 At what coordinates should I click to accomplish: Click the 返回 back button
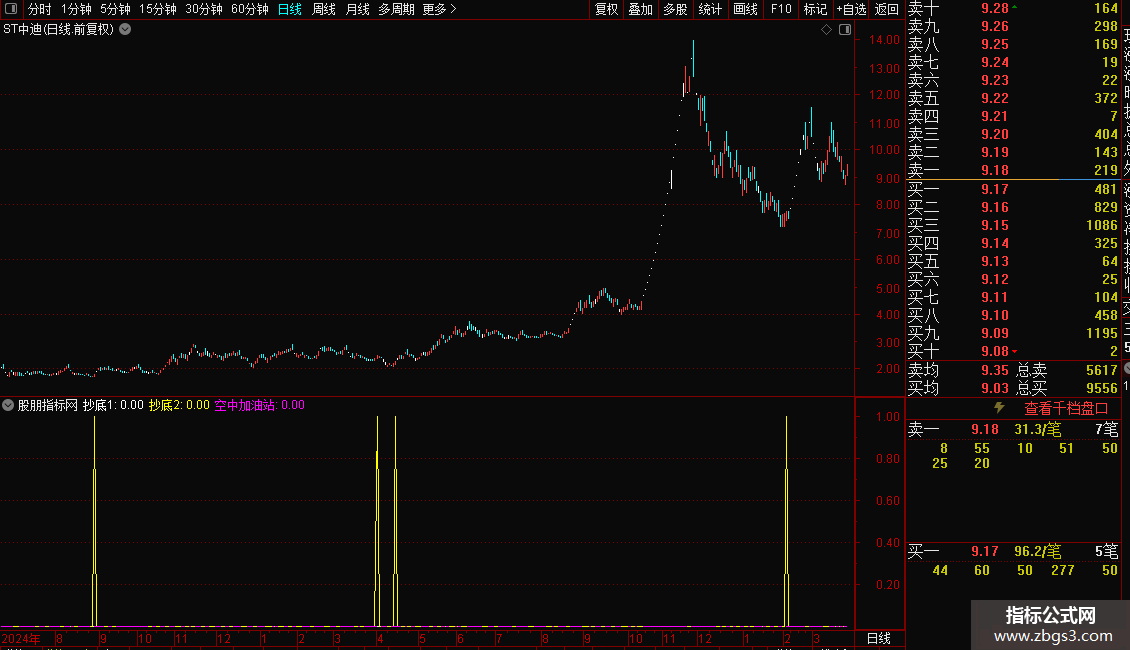[x=886, y=9]
